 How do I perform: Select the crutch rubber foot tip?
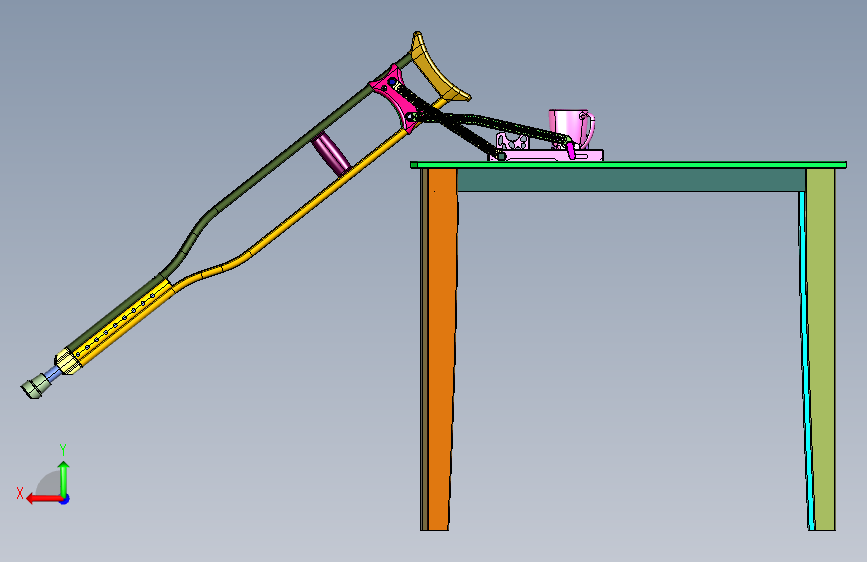(35, 386)
